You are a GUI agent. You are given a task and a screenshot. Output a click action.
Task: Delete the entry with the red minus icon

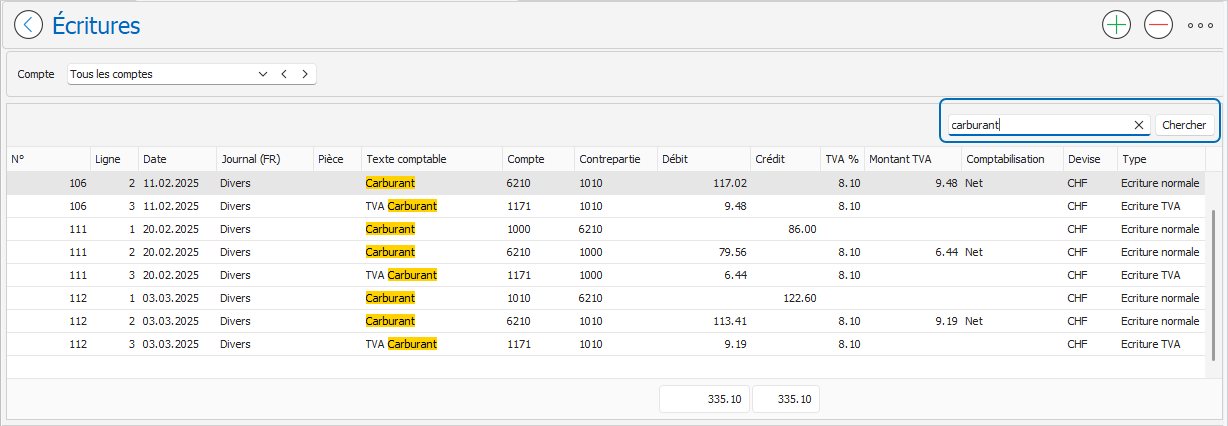[1158, 25]
